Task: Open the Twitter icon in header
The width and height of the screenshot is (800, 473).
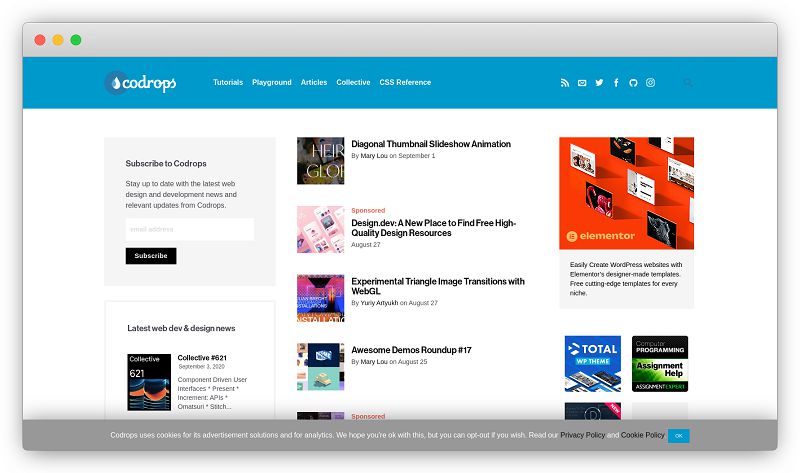Action: (x=599, y=83)
